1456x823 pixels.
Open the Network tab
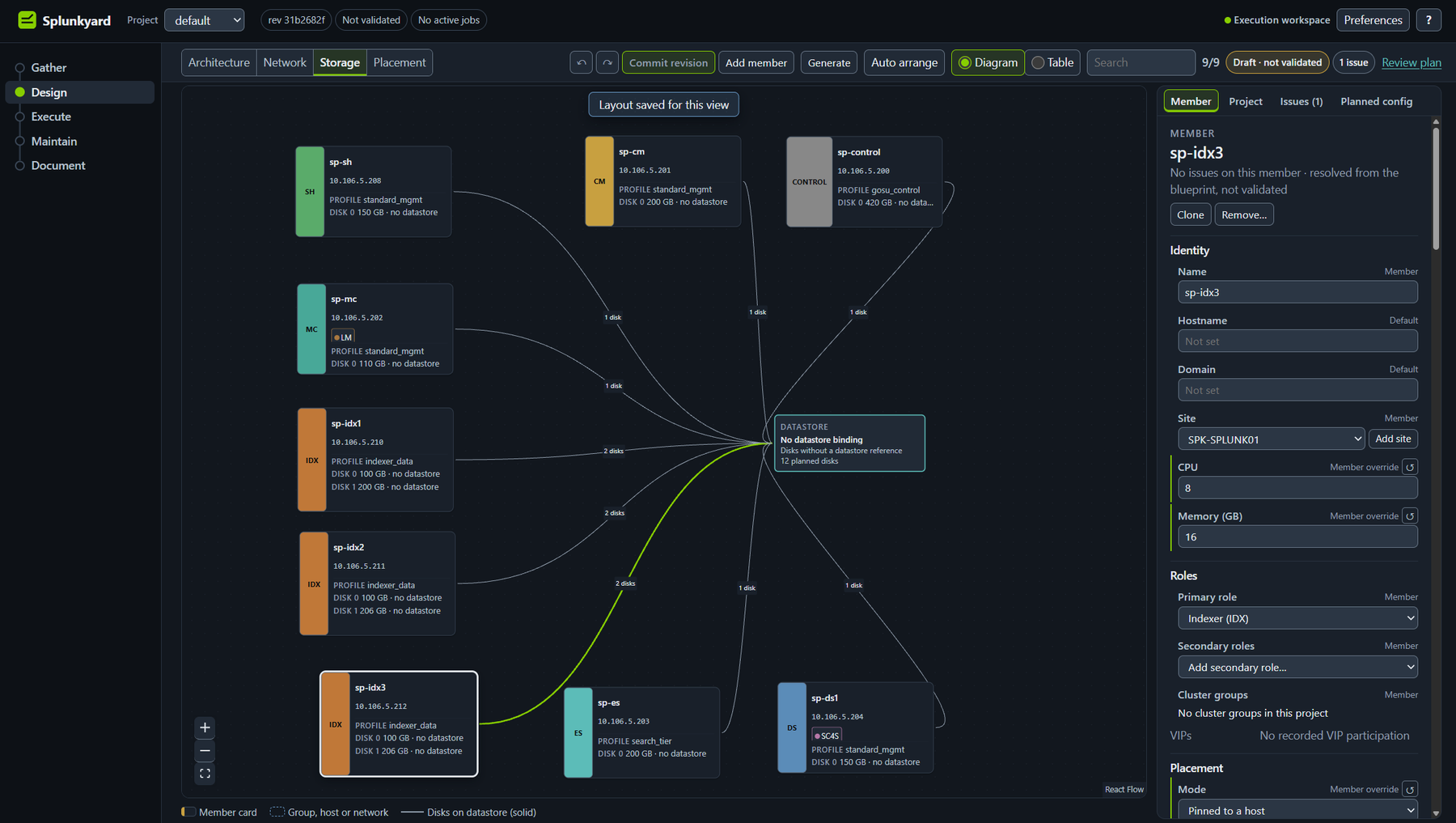point(285,62)
